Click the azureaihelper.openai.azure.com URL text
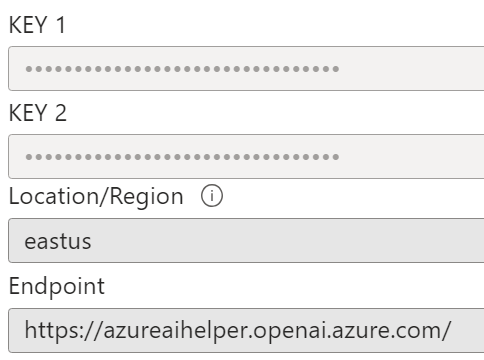Viewport: 484px width, 360px height. (277, 330)
